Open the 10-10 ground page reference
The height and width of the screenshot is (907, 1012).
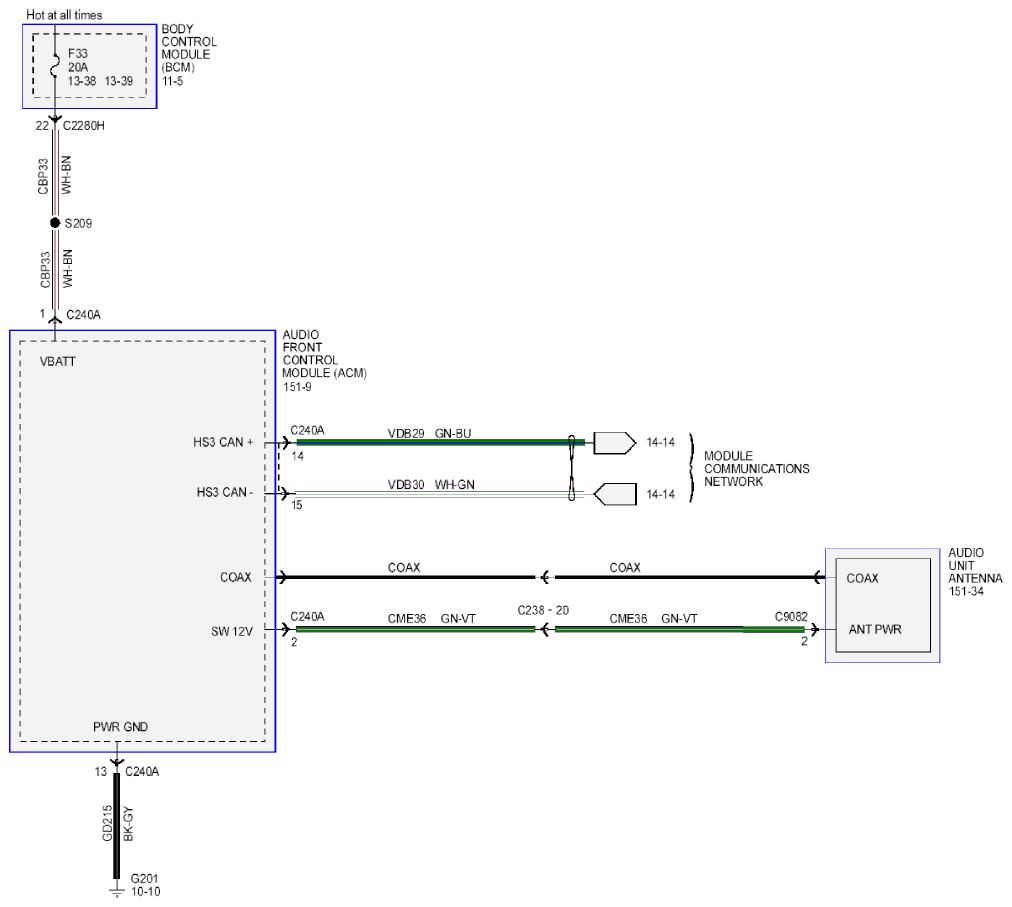[145, 892]
